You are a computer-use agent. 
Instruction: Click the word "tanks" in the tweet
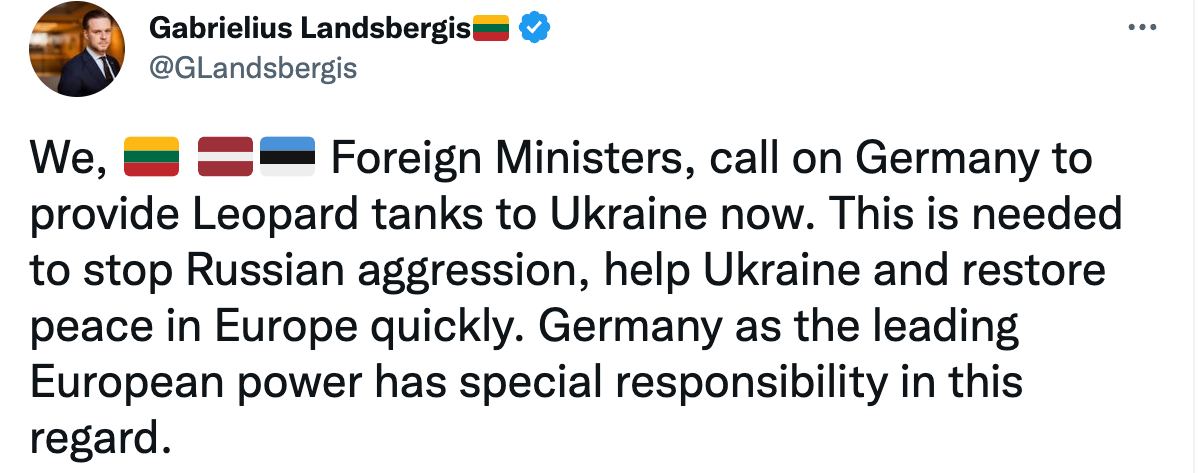pos(425,217)
